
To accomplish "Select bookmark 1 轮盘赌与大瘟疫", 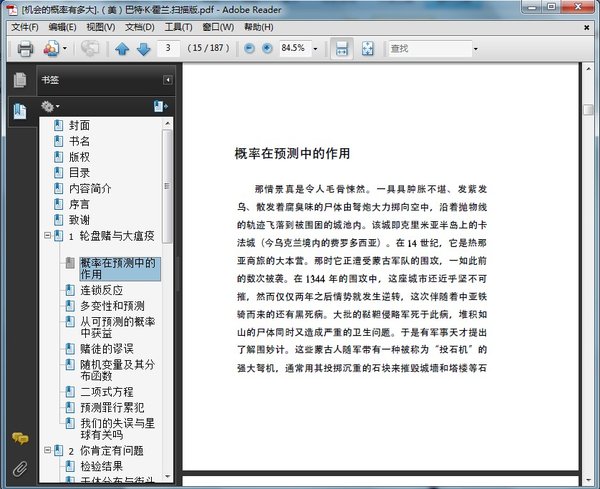I will [111, 236].
